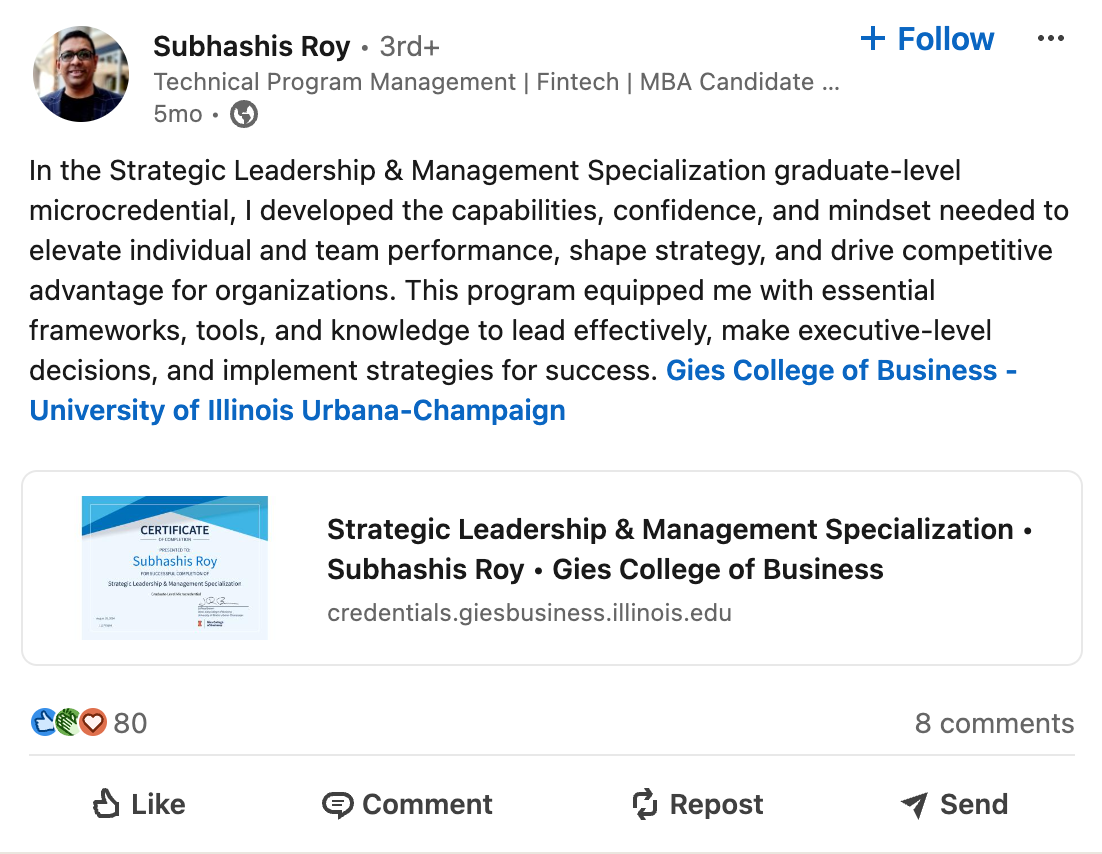This screenshot has height=854, width=1102.
Task: Click the red heart love reaction icon
Action: point(93,722)
